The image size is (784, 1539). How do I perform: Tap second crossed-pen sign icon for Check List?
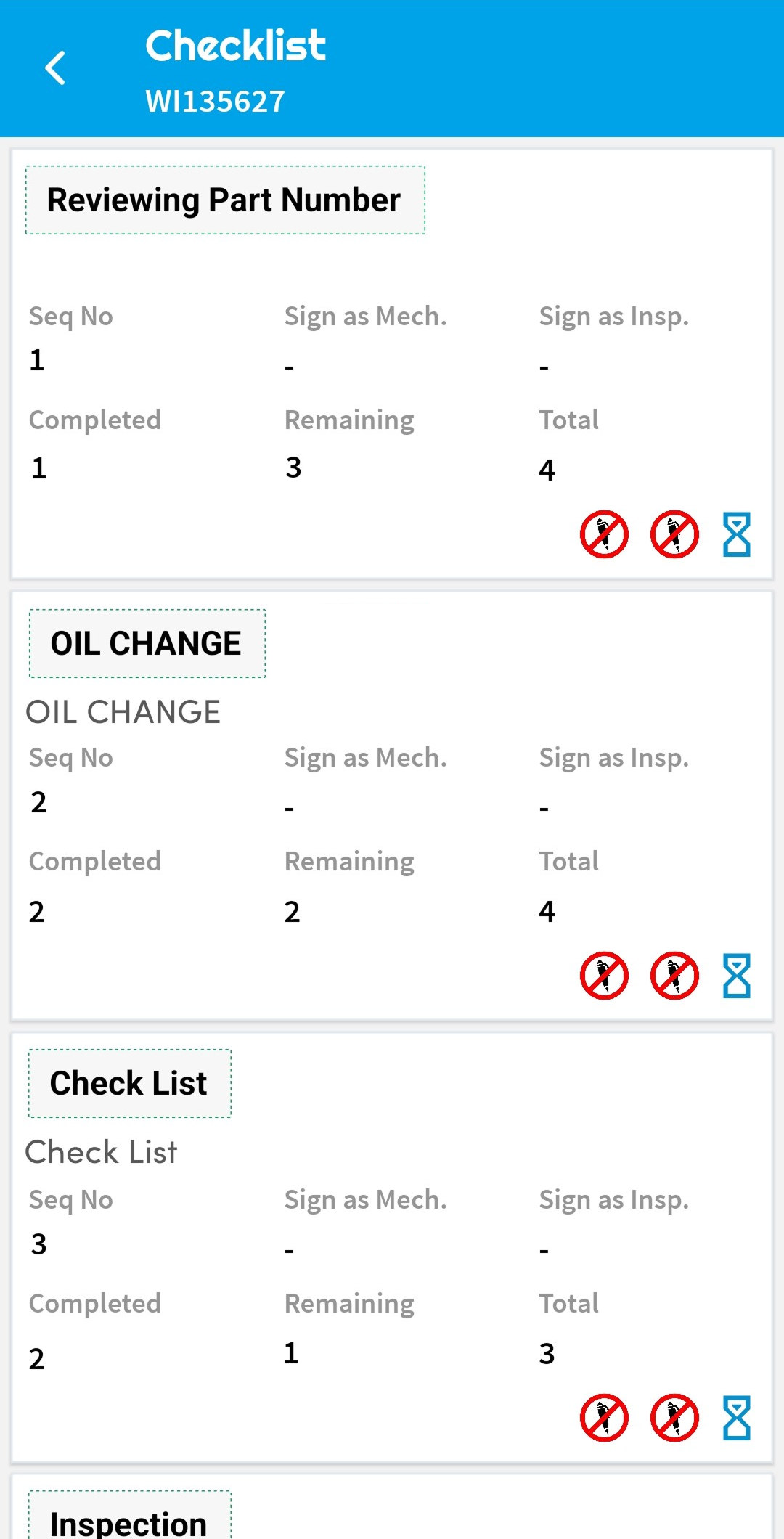pos(674,1418)
